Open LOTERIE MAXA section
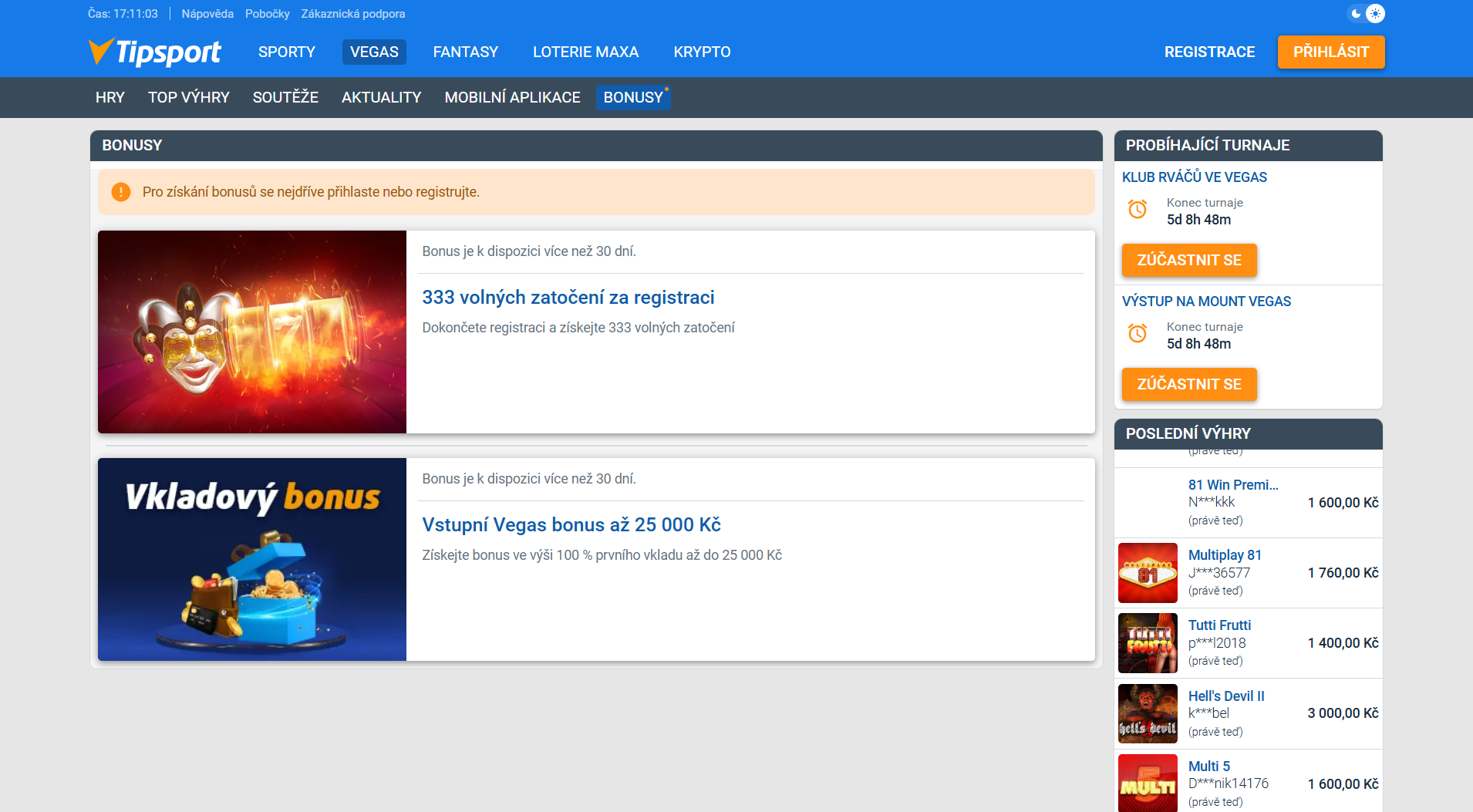1473x812 pixels. (586, 52)
